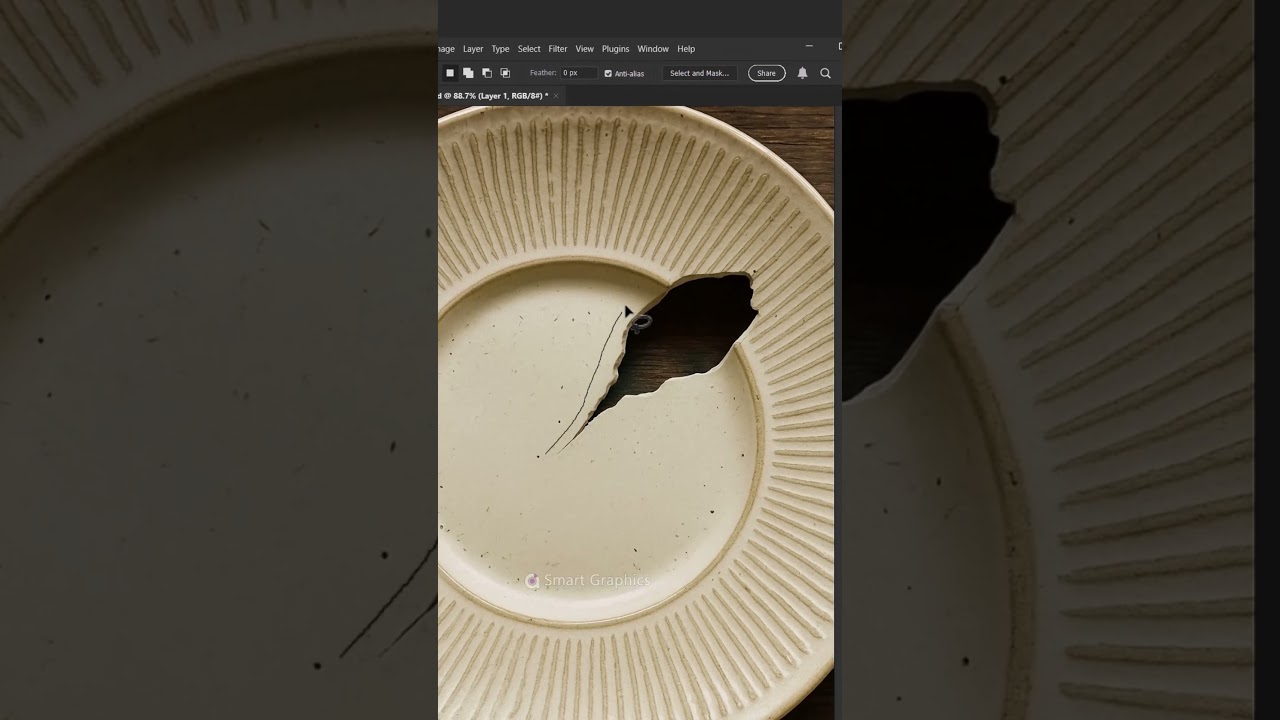Screen dimensions: 1280x720
Task: Open the Type menu
Action: coord(500,49)
